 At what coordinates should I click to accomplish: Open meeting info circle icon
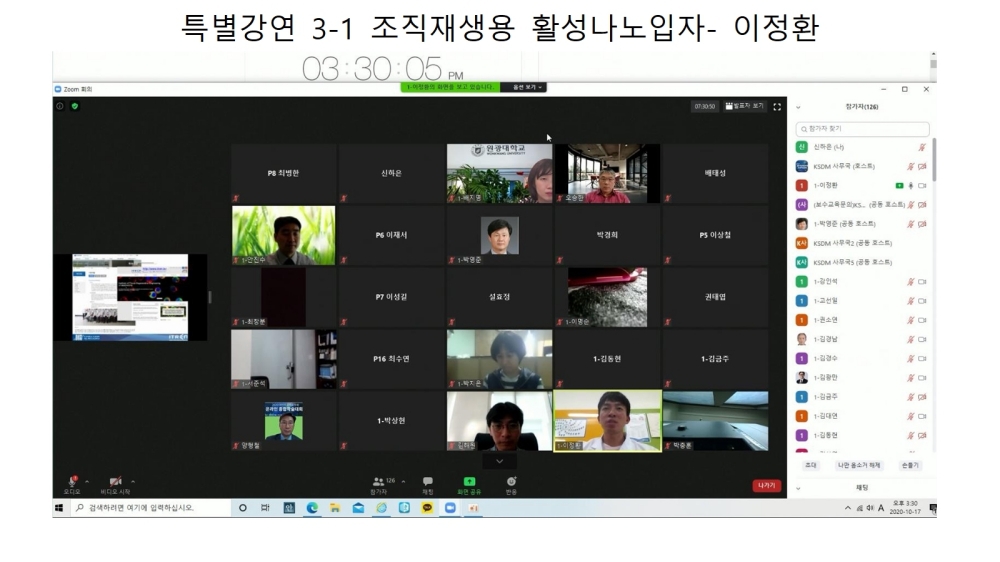pos(60,106)
